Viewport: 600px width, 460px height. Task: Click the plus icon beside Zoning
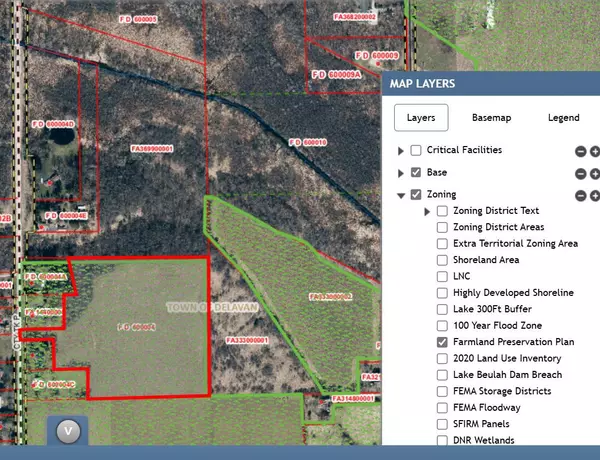pyautogui.click(x=595, y=196)
